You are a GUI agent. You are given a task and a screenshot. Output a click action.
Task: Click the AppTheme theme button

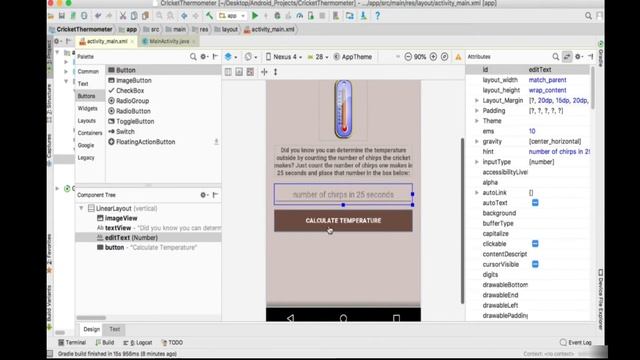[353, 57]
